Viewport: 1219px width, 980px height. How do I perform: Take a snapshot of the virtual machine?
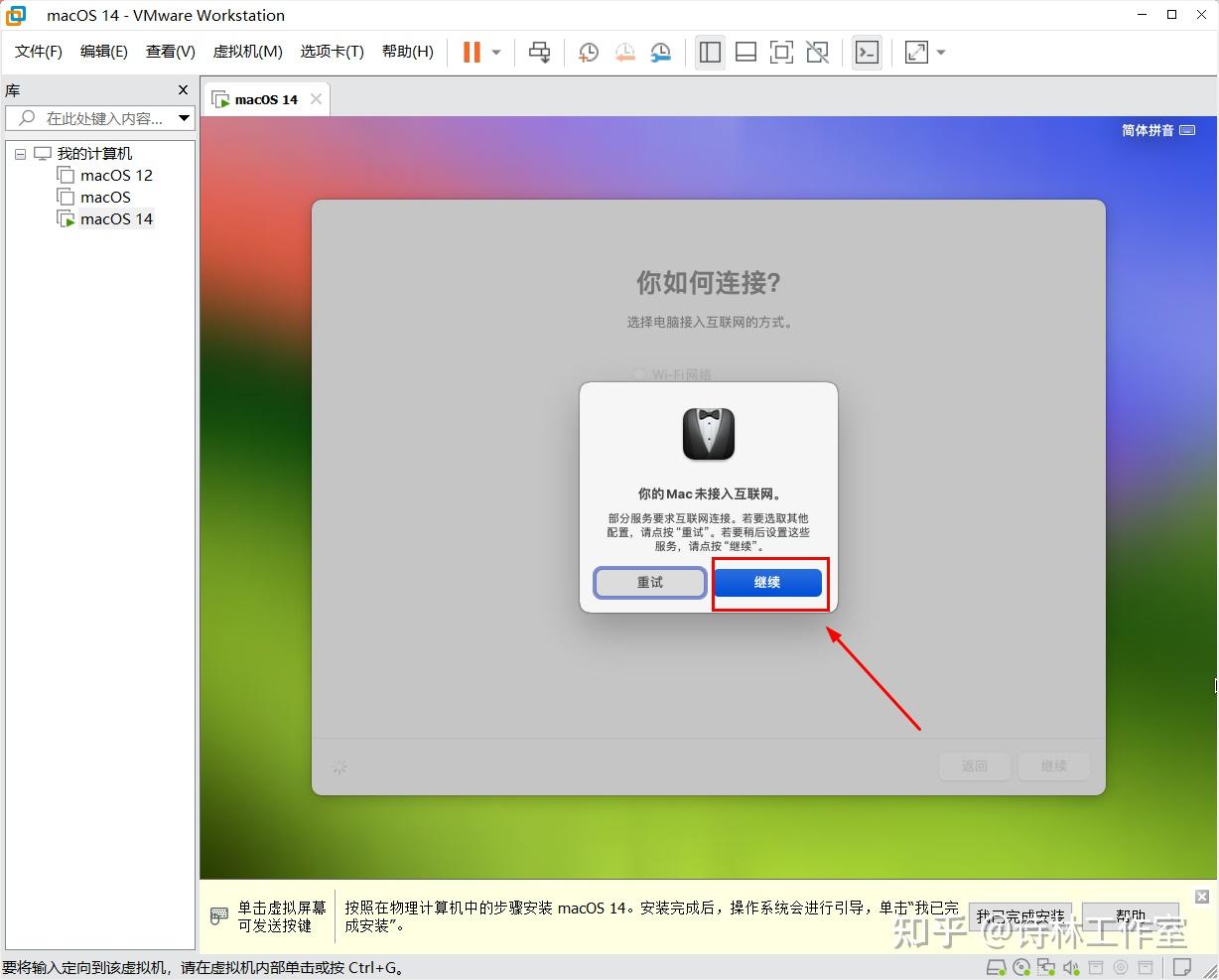coord(588,52)
